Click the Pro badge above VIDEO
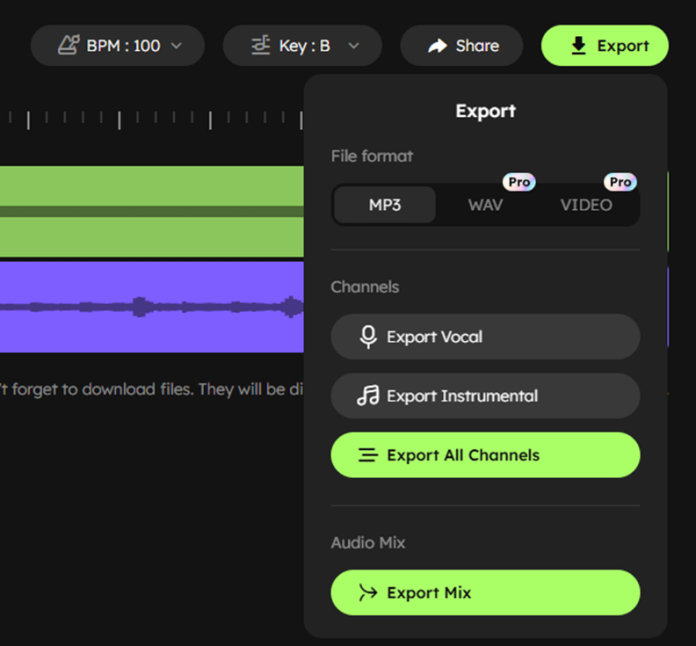This screenshot has width=696, height=646. 620,182
